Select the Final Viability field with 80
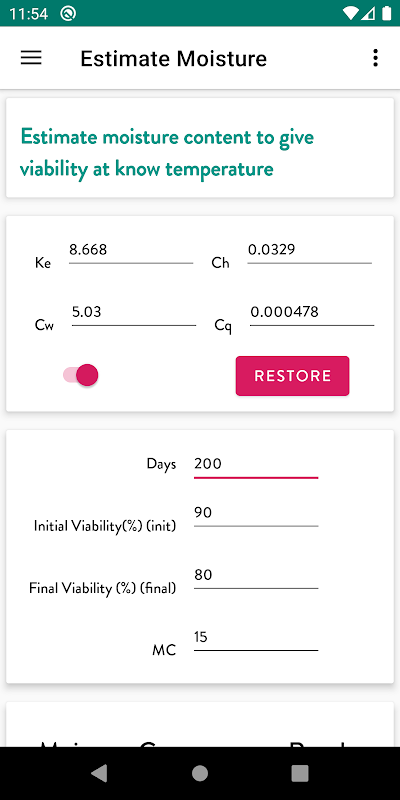The height and width of the screenshot is (800, 400). pyautogui.click(x=256, y=577)
